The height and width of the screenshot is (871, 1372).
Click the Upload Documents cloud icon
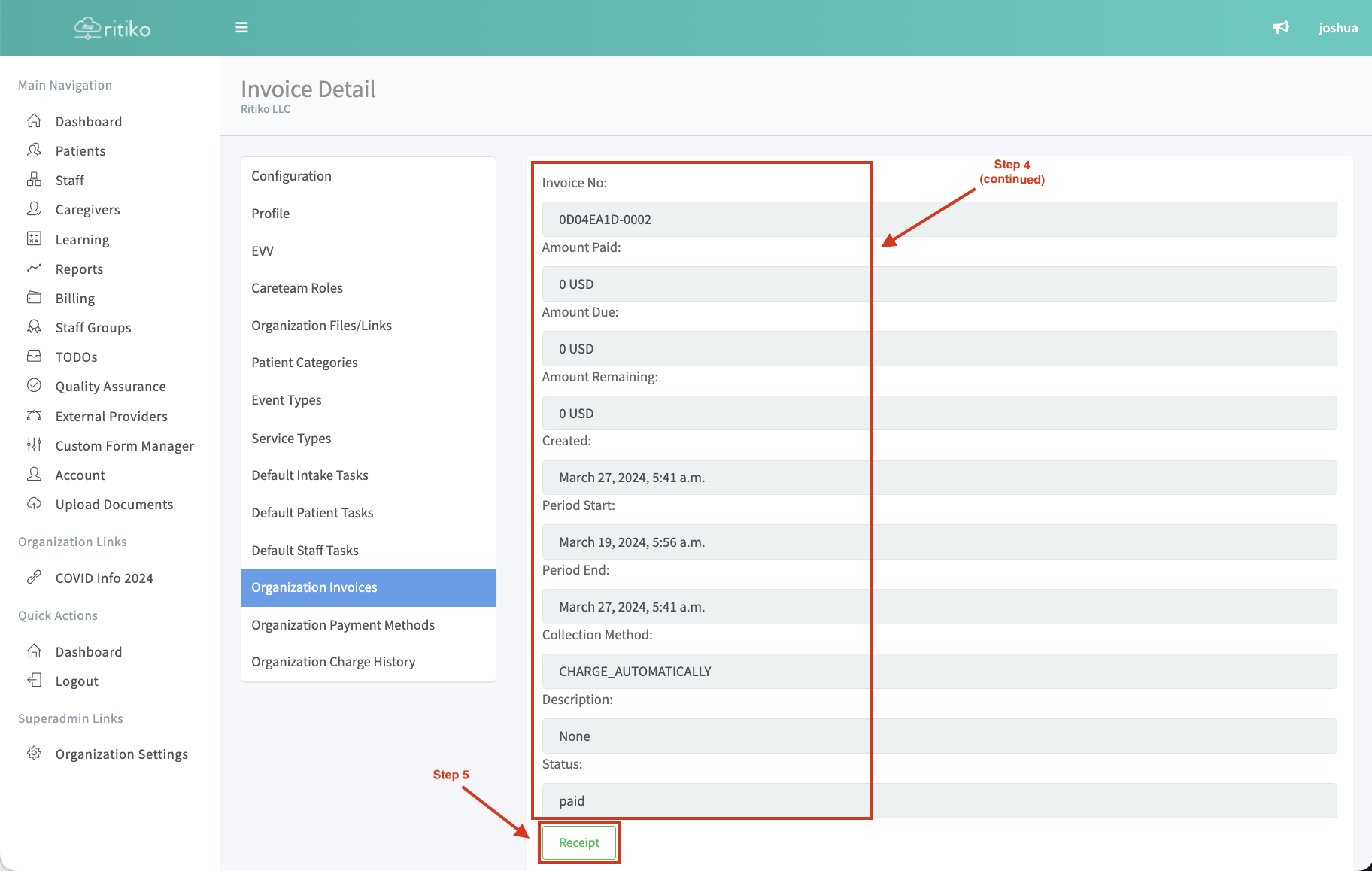coord(34,504)
